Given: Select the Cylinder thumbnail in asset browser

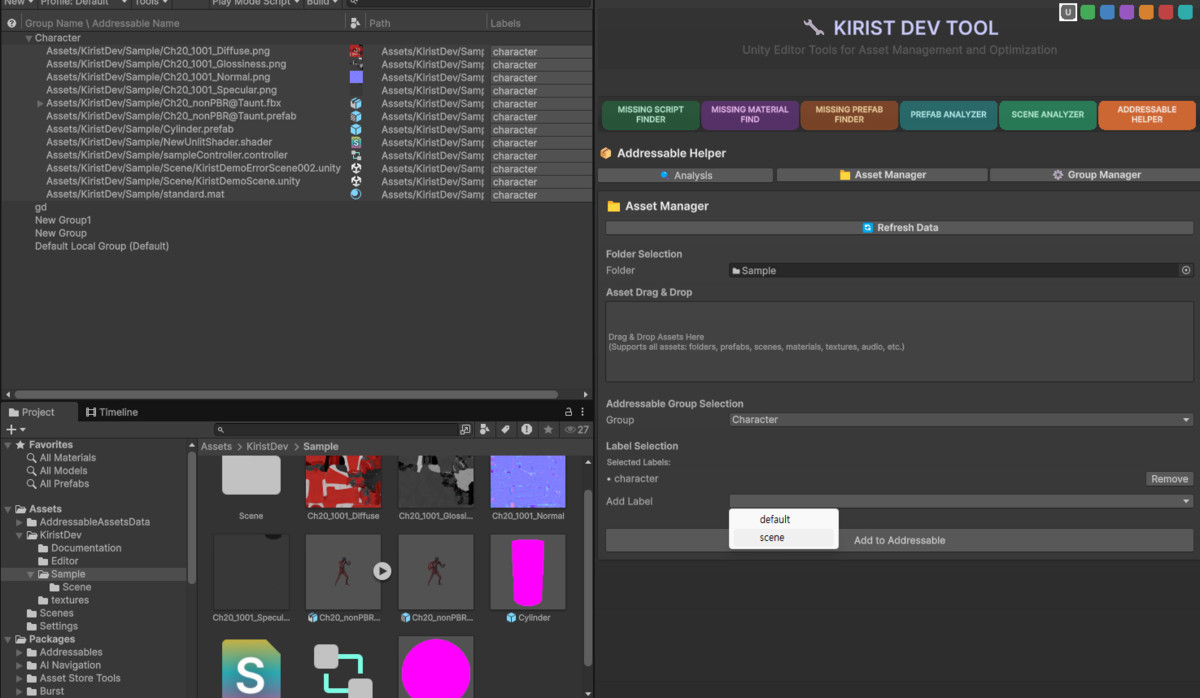Looking at the screenshot, I should coord(527,572).
